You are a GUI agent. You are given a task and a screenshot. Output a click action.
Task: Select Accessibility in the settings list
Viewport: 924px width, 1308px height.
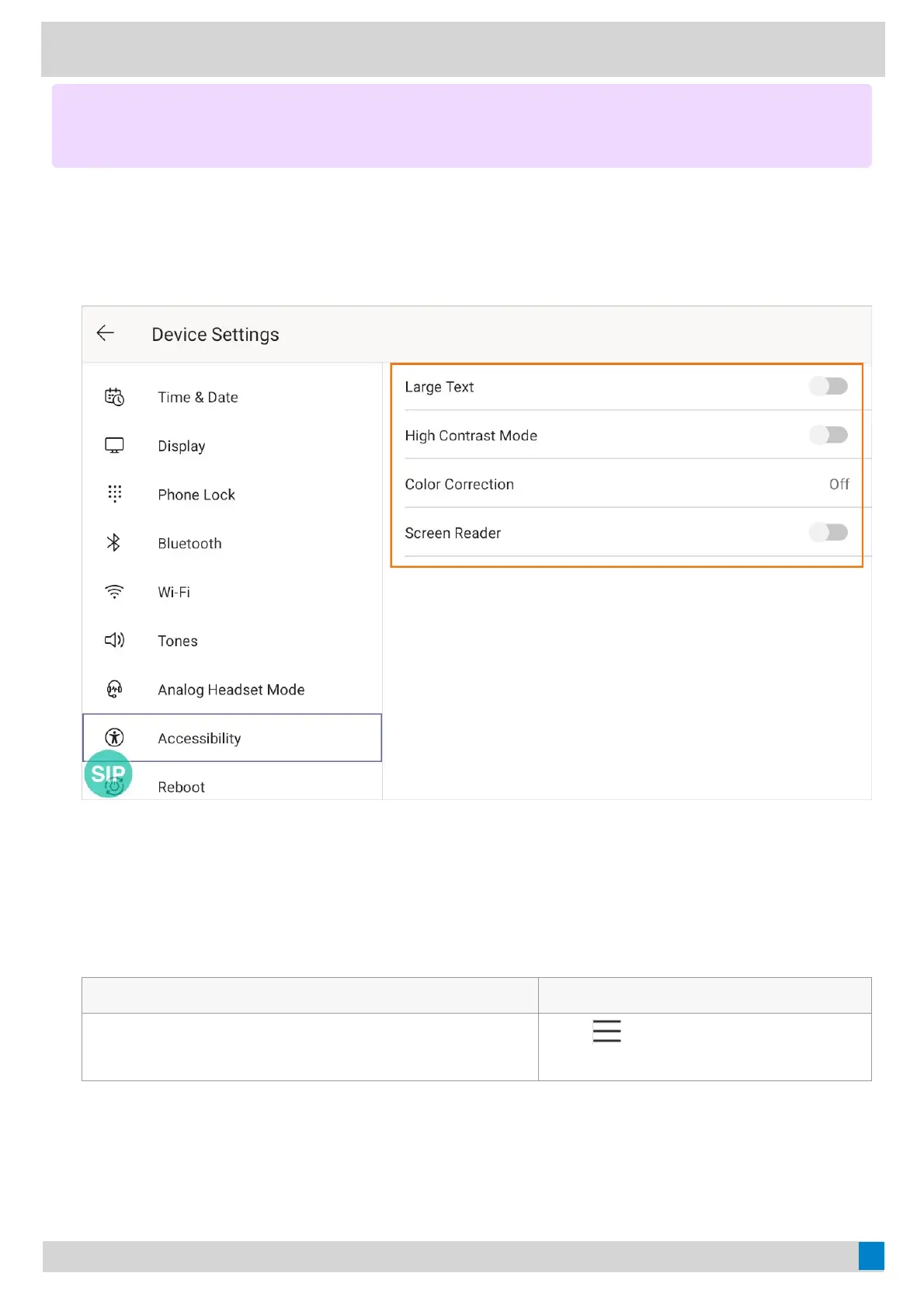[x=200, y=738]
